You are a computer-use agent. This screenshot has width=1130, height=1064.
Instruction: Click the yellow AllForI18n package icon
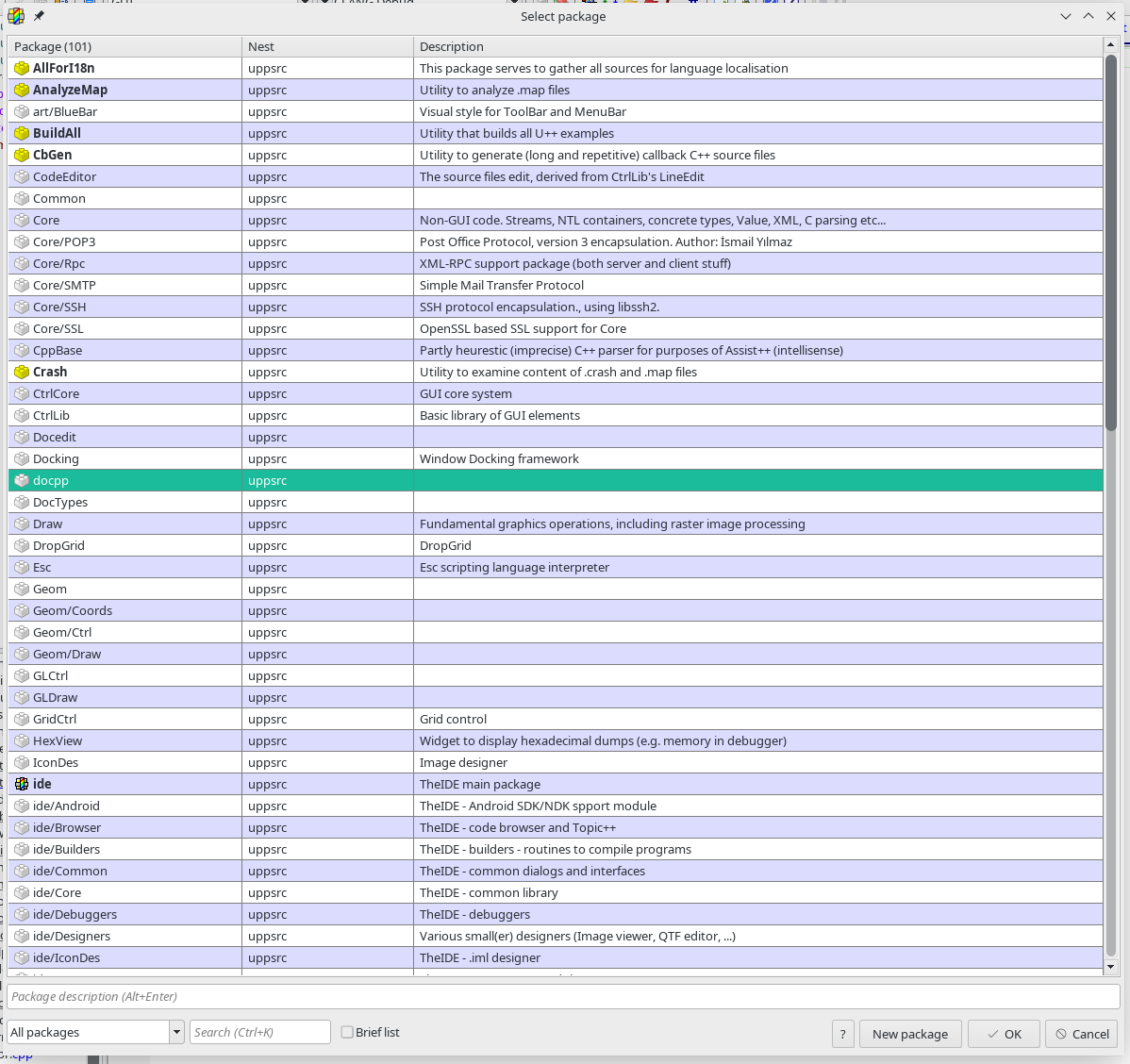click(x=22, y=68)
